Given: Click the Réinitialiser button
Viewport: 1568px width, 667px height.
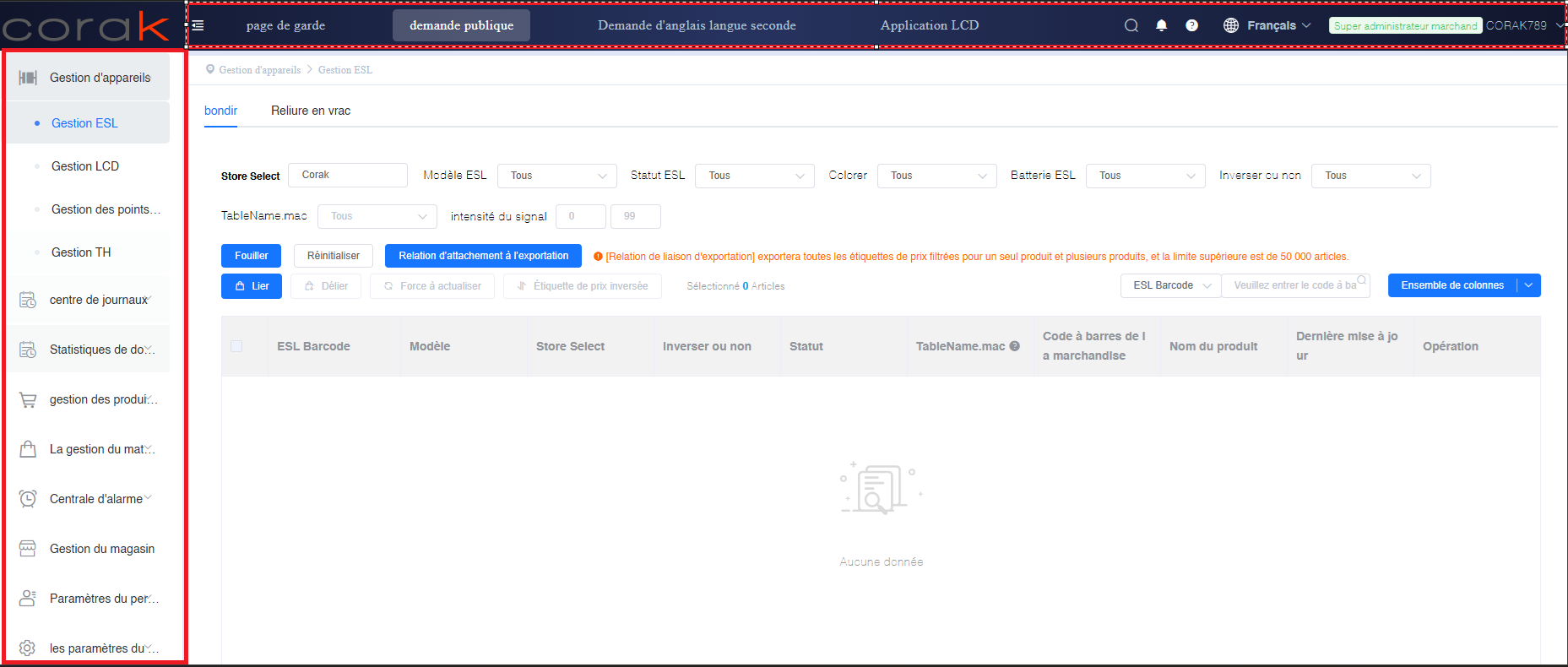Looking at the screenshot, I should coord(334,256).
